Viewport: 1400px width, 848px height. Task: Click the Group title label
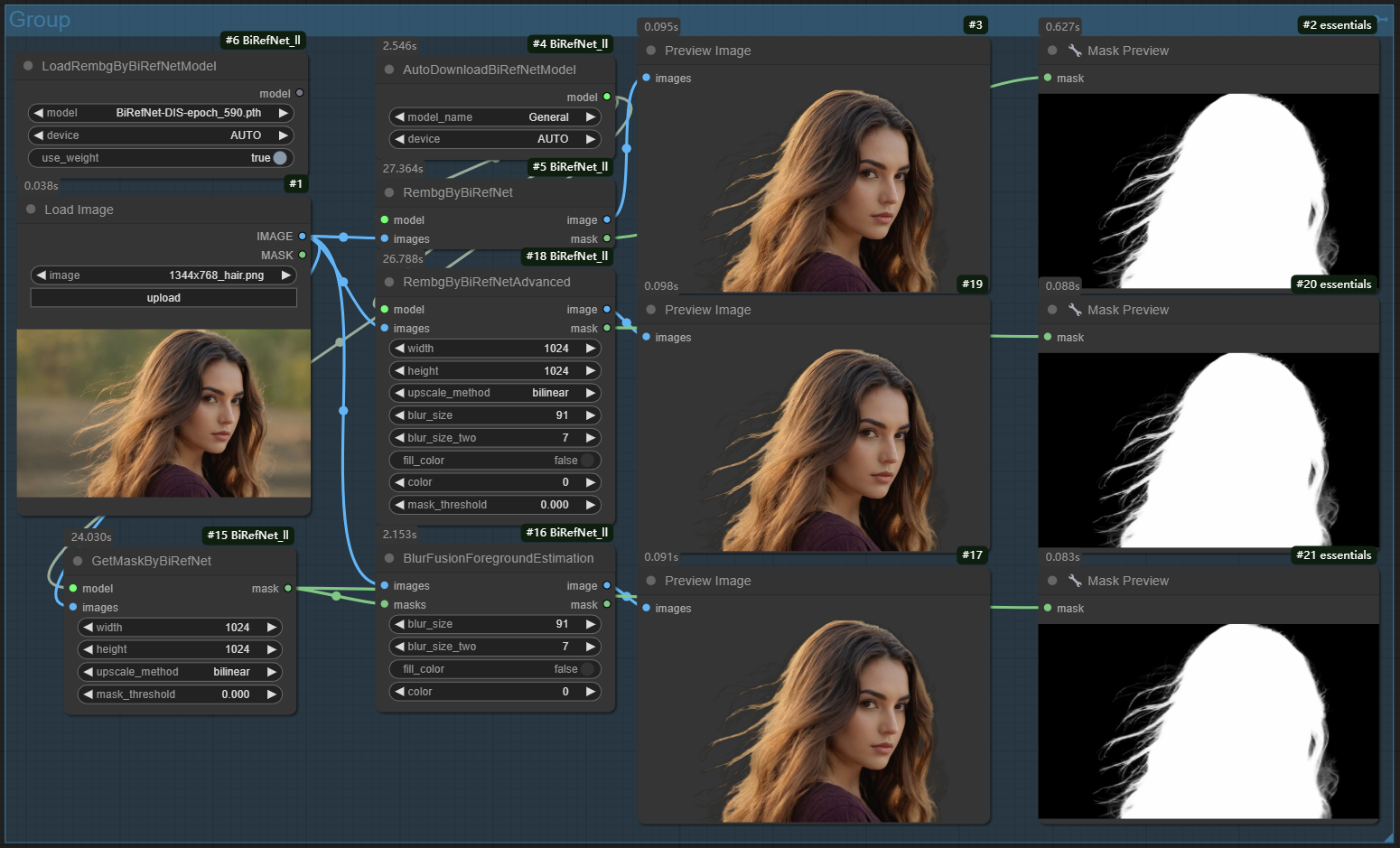40,20
